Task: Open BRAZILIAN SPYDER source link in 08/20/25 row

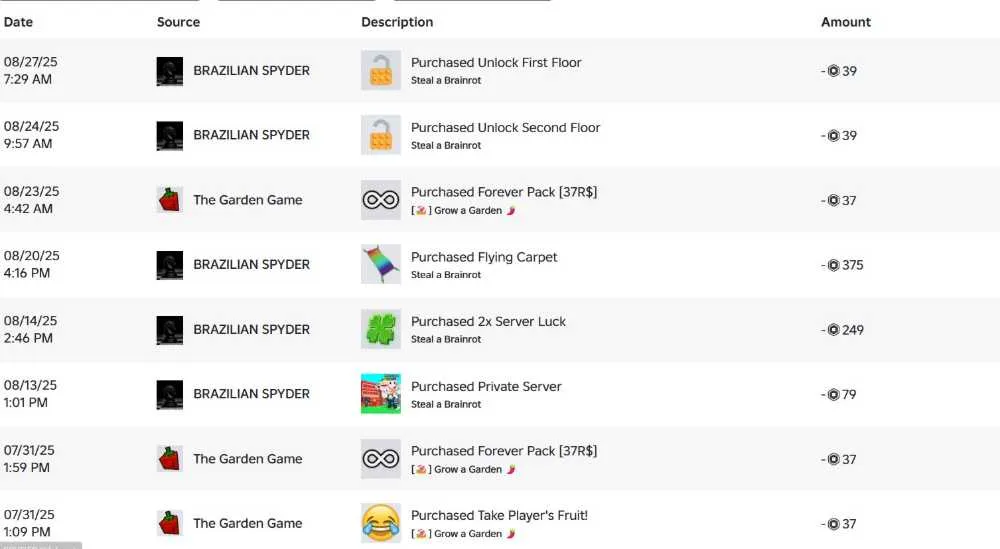Action: click(251, 265)
